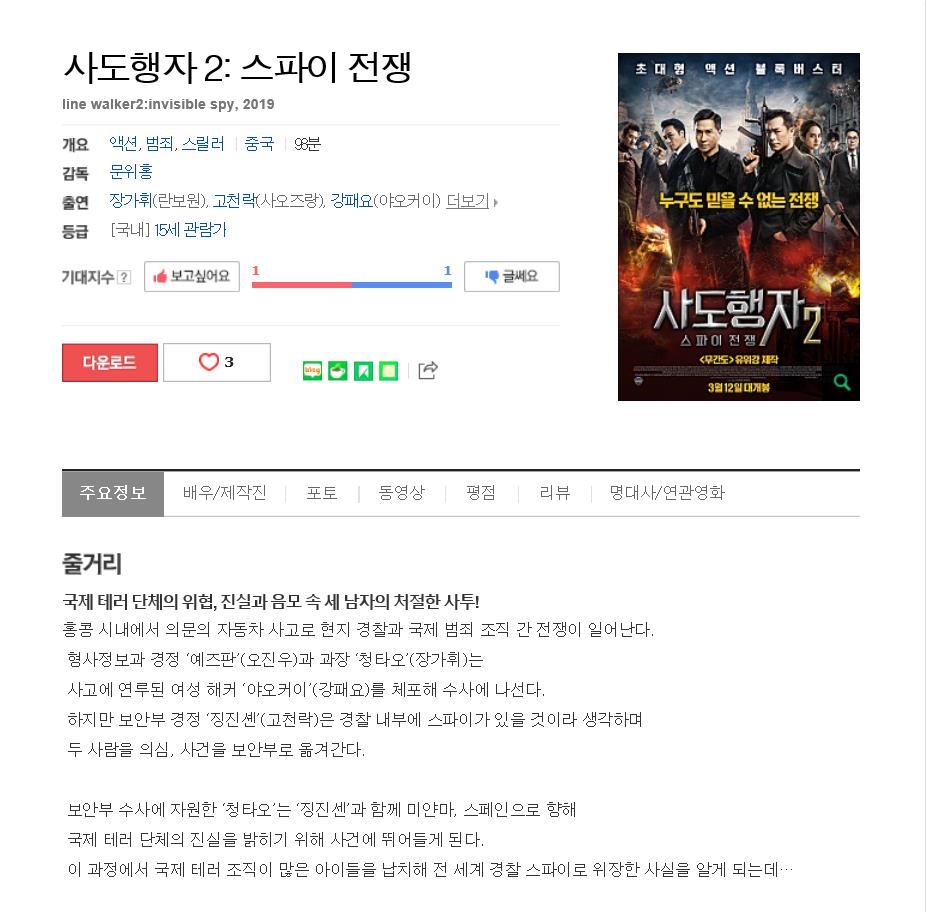Vote 보고싶어요 with the thumbs-up button
Image resolution: width=926 pixels, height=912 pixels.
(192, 276)
